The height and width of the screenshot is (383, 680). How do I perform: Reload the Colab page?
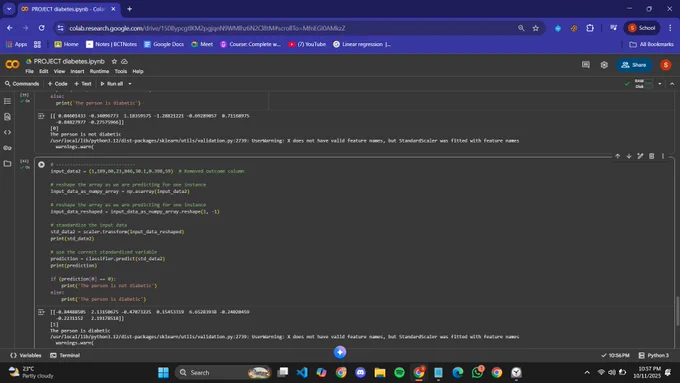(42, 28)
